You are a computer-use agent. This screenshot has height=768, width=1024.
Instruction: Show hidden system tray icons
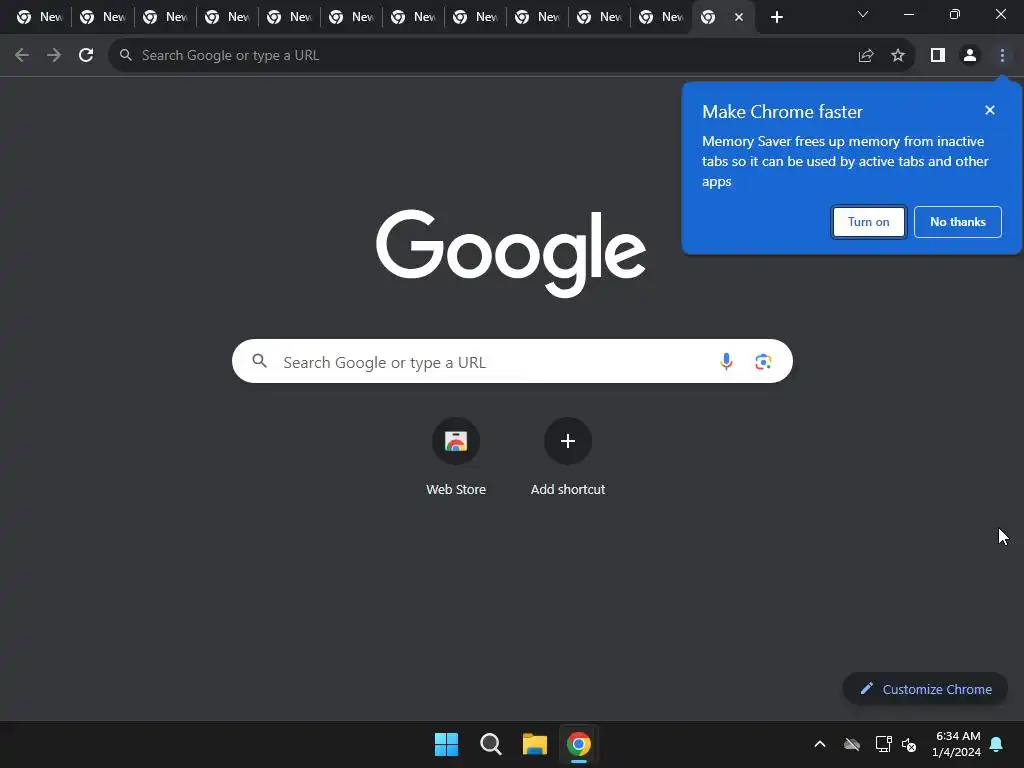[x=820, y=744]
